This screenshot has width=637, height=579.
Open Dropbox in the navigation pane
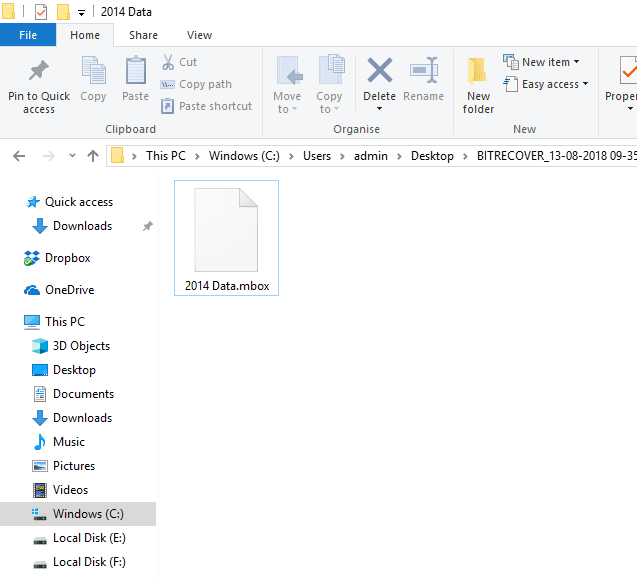(67, 258)
